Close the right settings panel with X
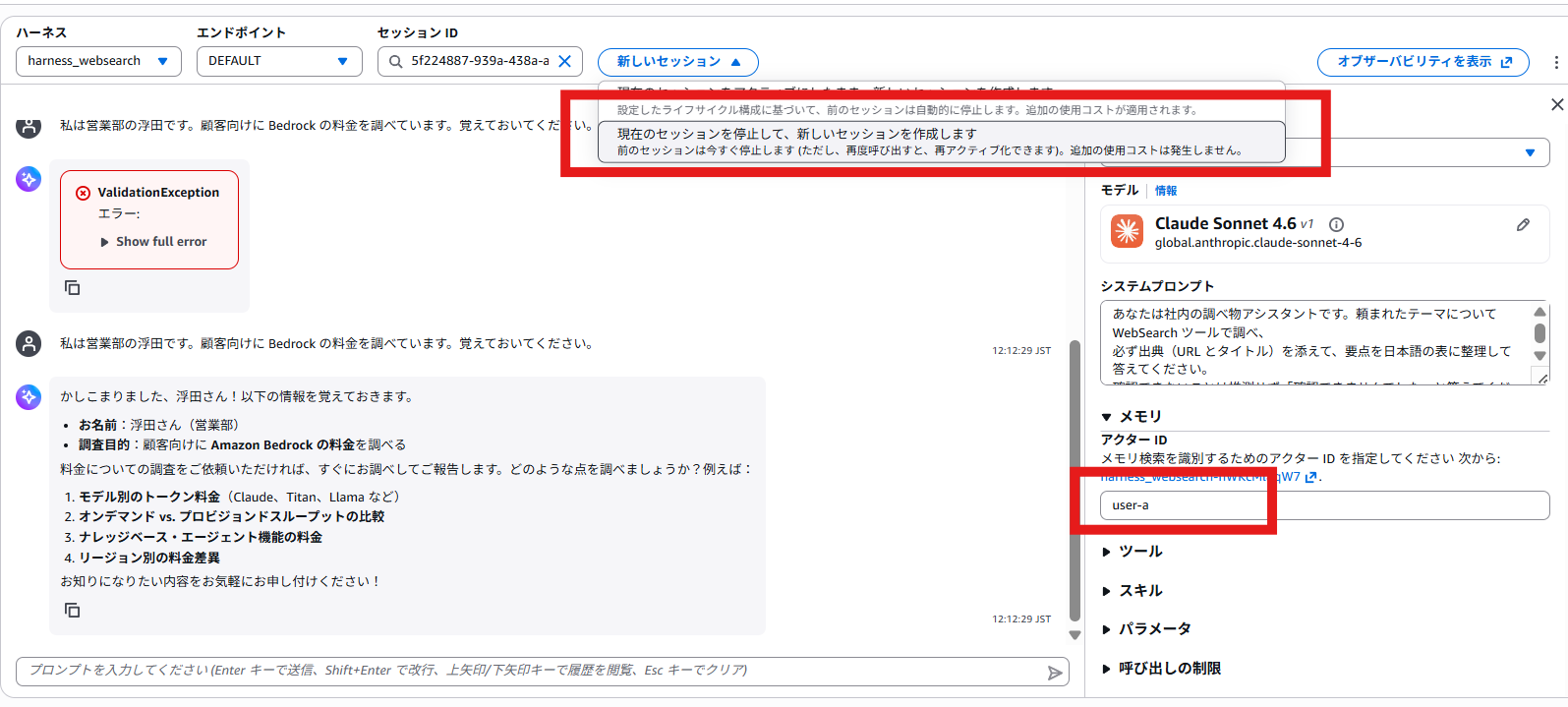Screen dimensions: 1568x707 [x=1557, y=104]
